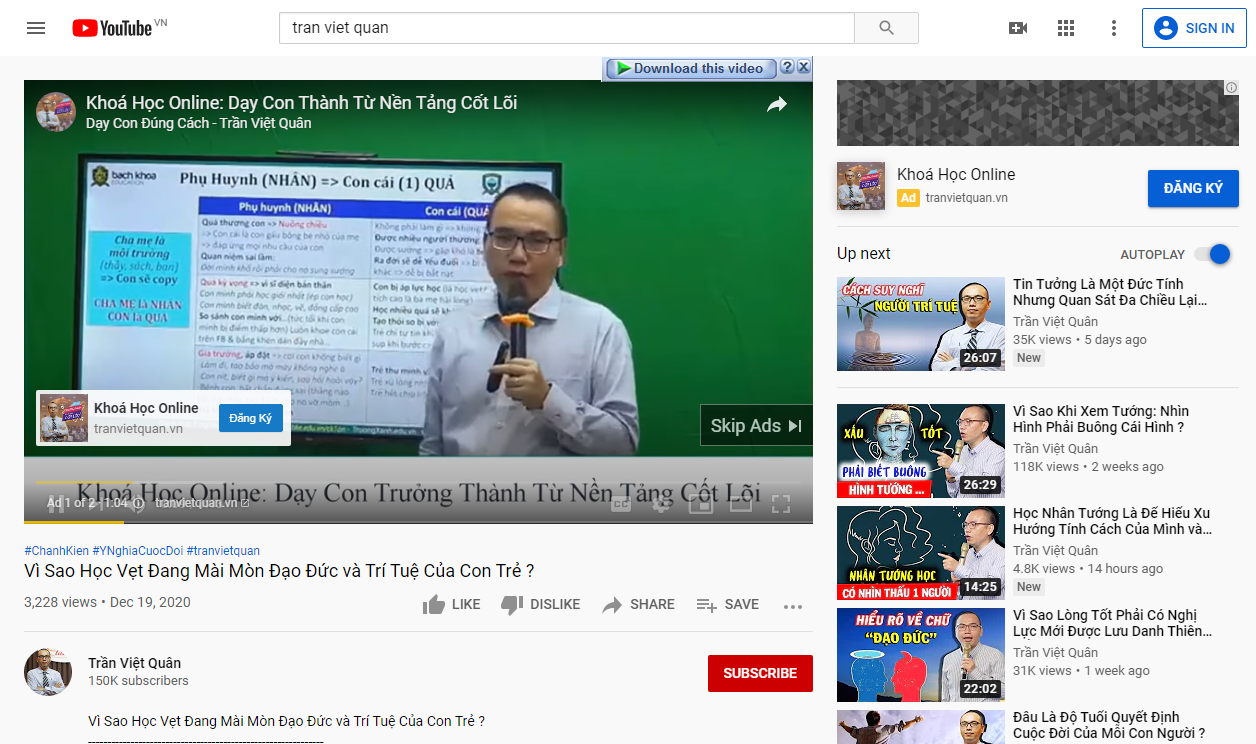Click the share arrow on the video
This screenshot has width=1256, height=744.
(777, 104)
